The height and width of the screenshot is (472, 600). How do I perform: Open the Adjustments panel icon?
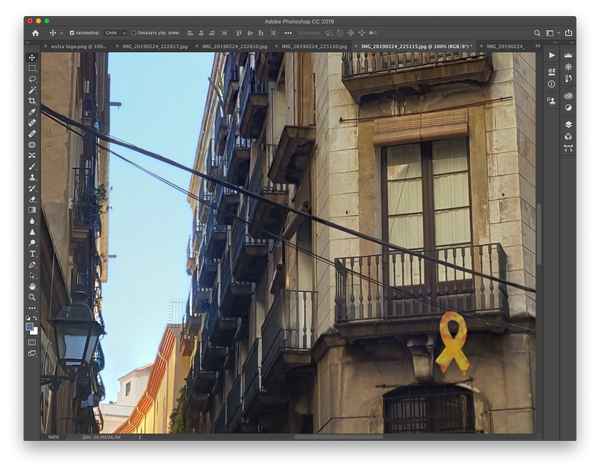click(x=568, y=107)
